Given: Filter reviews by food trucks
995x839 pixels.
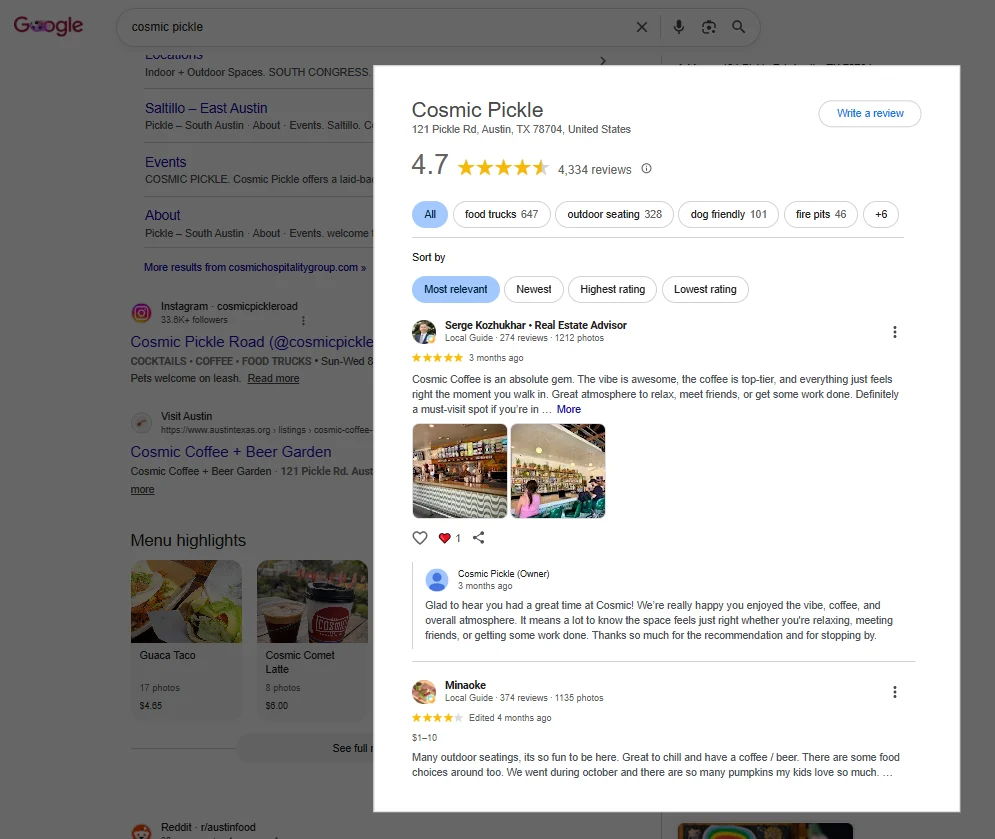Looking at the screenshot, I should [501, 215].
